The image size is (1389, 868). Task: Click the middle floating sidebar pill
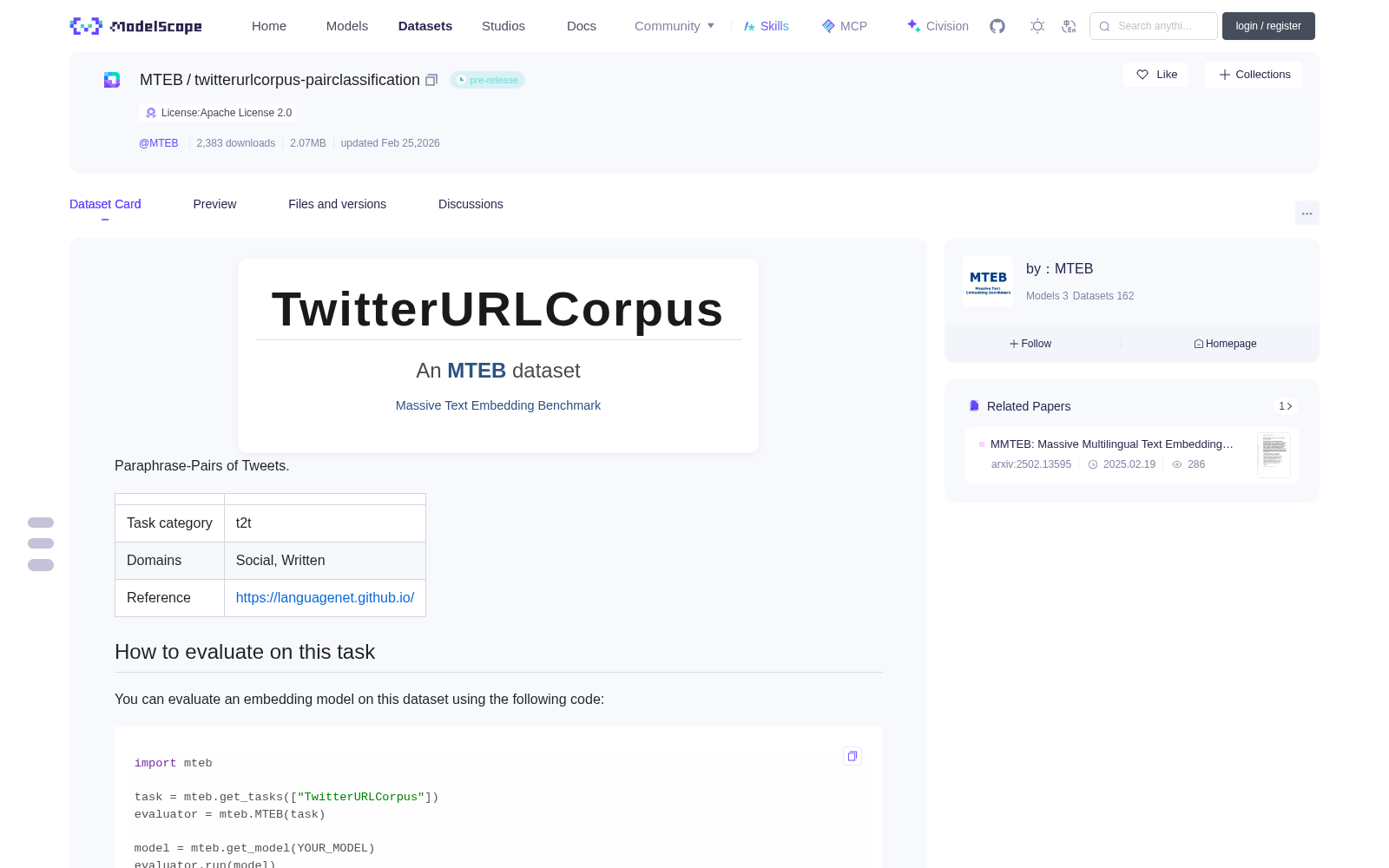tap(41, 543)
